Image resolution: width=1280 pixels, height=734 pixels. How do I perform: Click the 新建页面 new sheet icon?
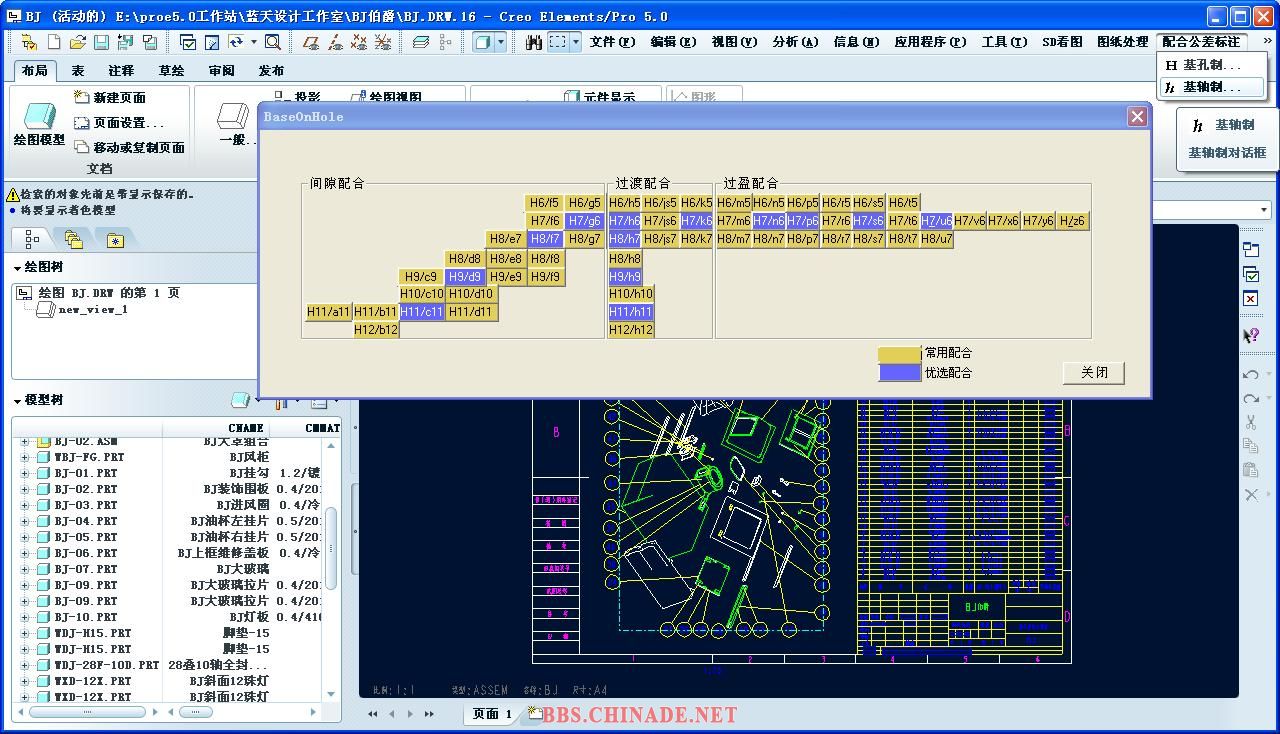point(82,97)
